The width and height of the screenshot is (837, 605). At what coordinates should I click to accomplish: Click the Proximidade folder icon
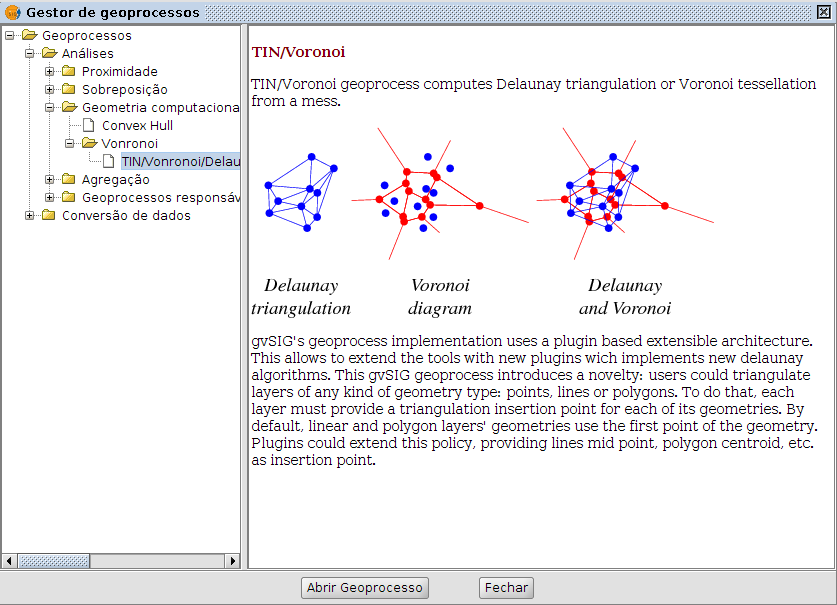tap(69, 72)
